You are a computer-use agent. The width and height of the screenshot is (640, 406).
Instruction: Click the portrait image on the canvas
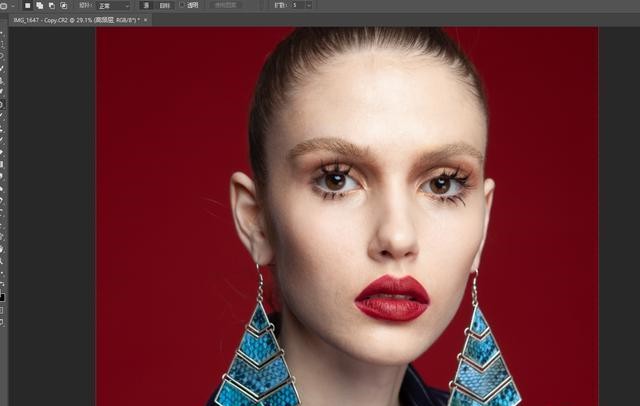[x=347, y=216]
